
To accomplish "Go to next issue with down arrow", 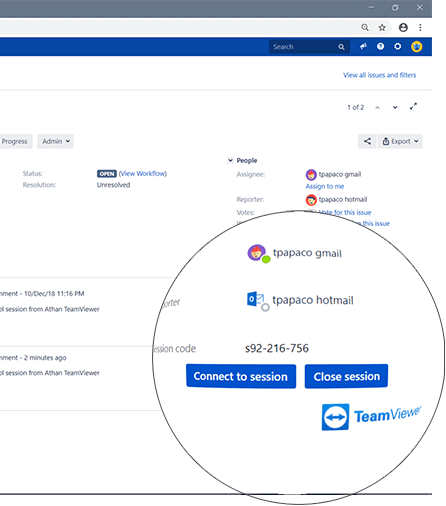I will pos(395,107).
